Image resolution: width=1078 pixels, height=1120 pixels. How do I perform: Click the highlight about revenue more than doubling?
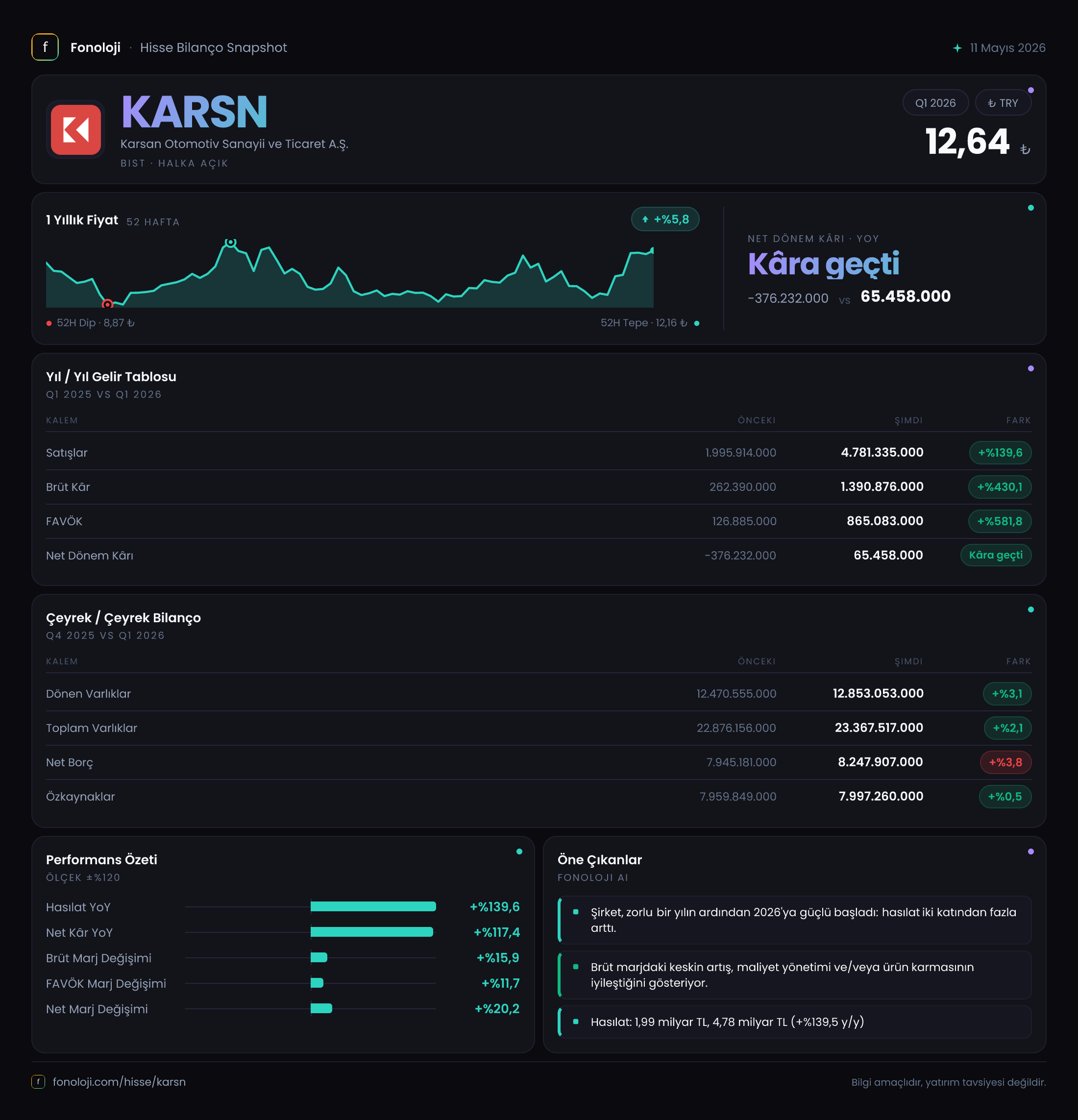pos(794,920)
